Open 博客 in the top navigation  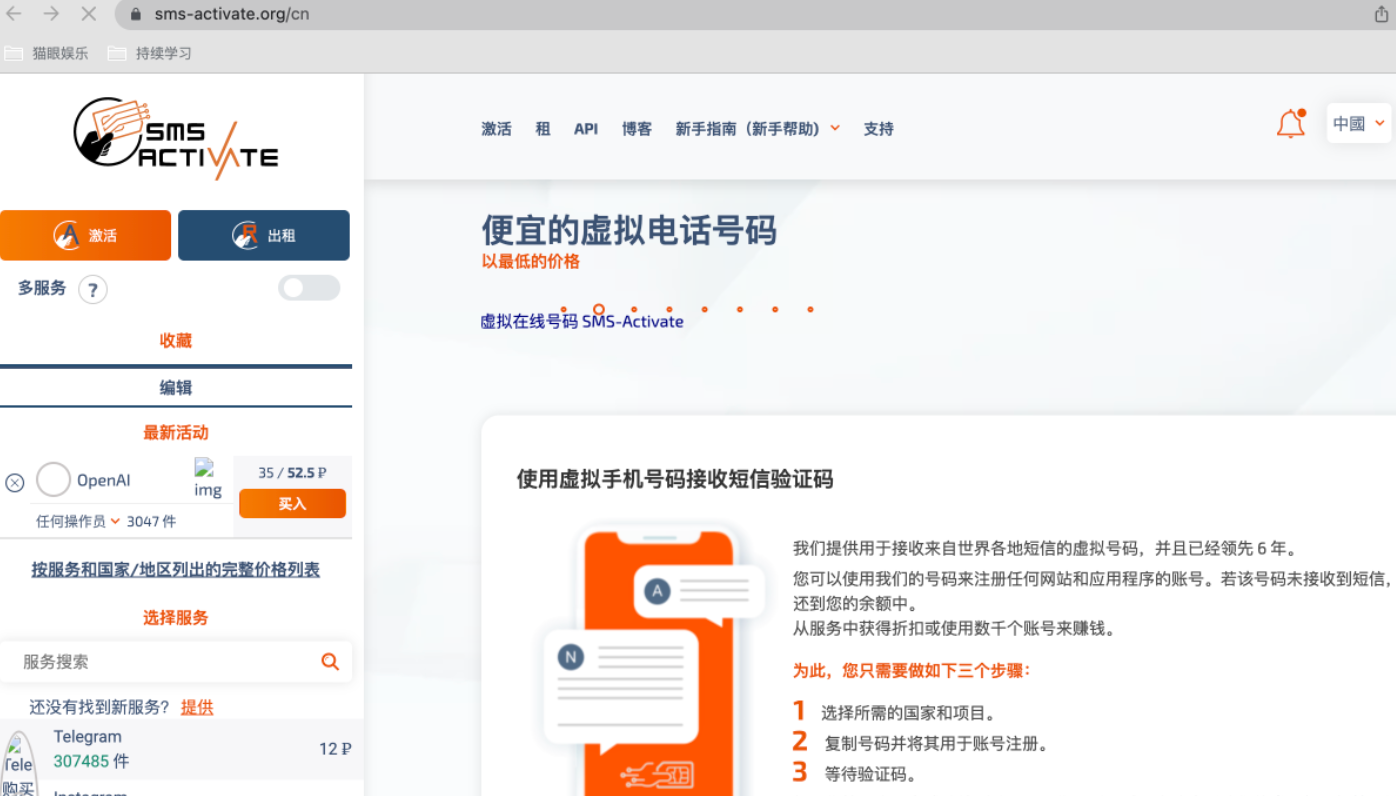coord(637,128)
